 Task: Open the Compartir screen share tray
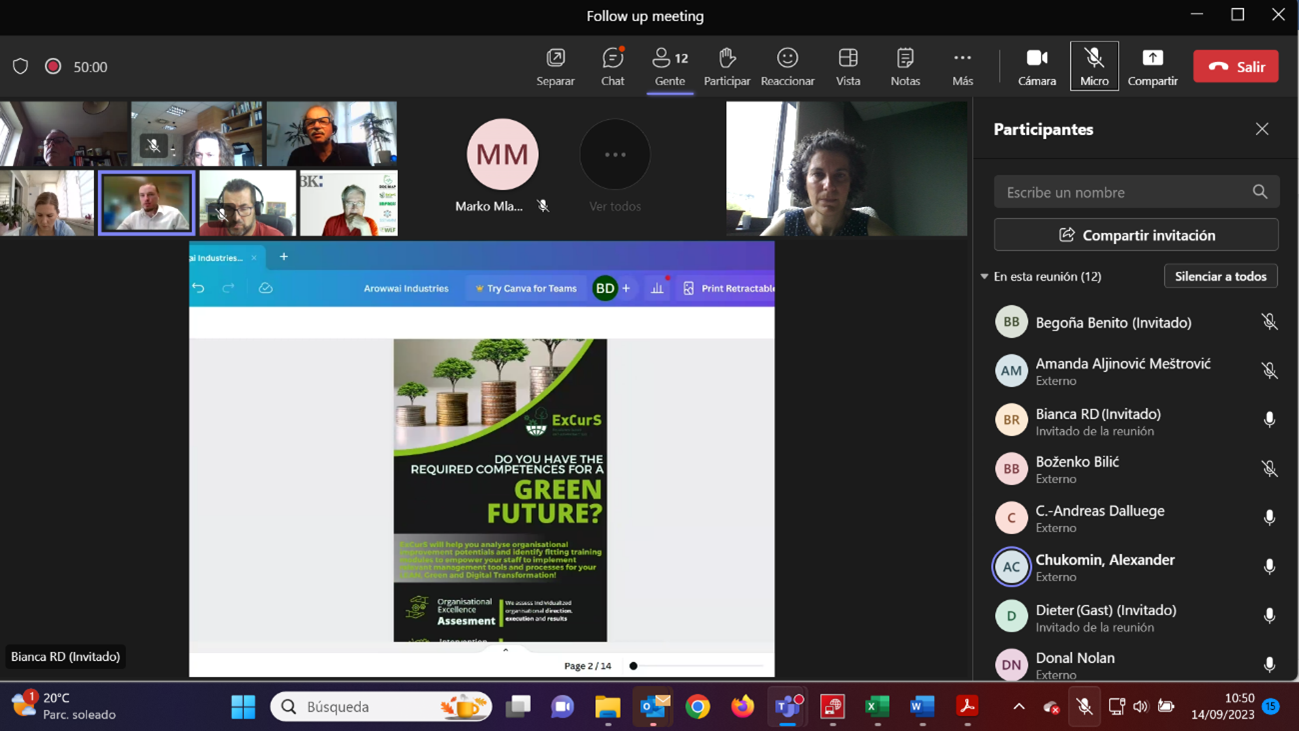pos(1153,67)
